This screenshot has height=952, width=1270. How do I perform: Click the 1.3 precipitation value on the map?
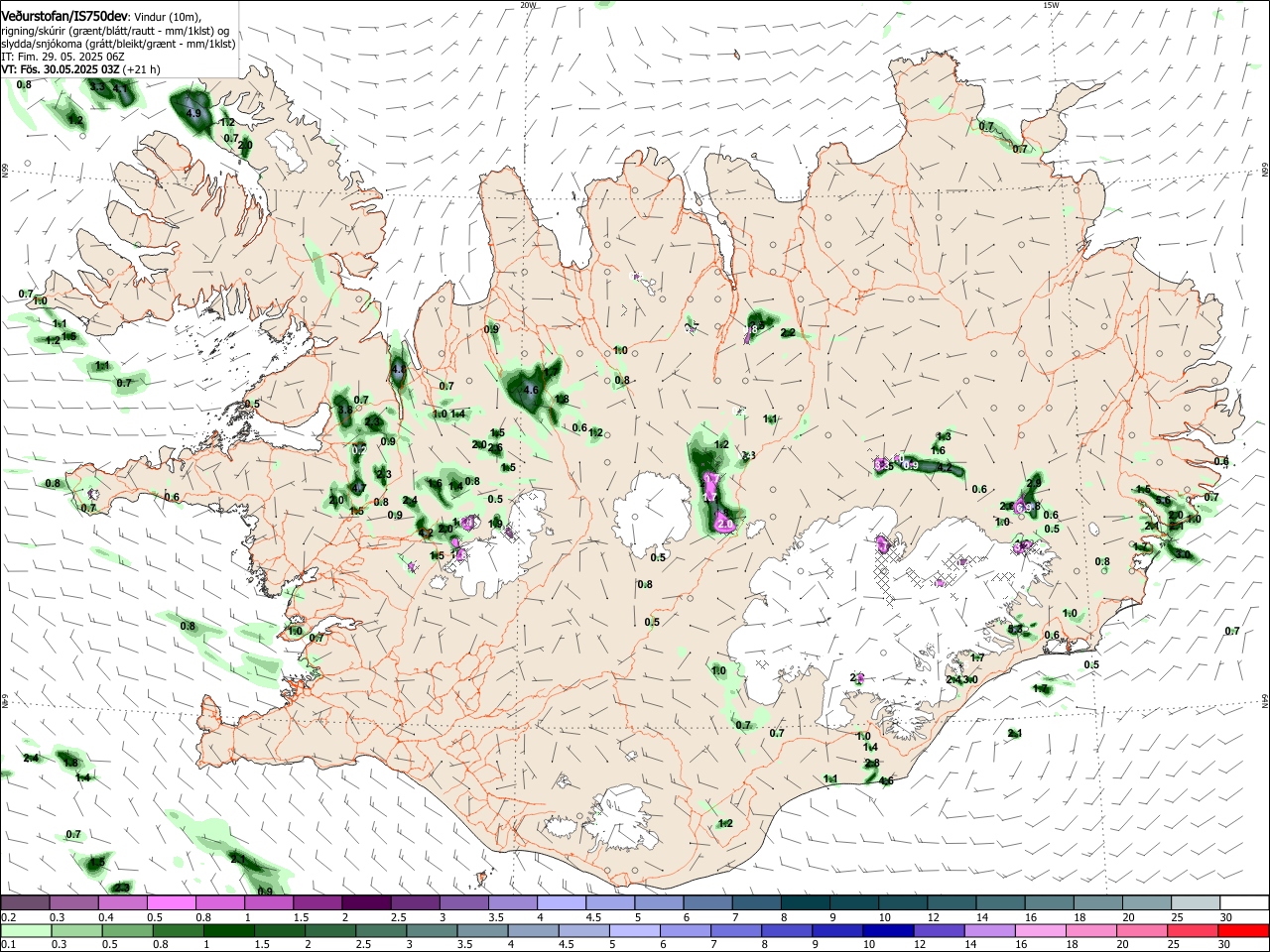point(944,436)
